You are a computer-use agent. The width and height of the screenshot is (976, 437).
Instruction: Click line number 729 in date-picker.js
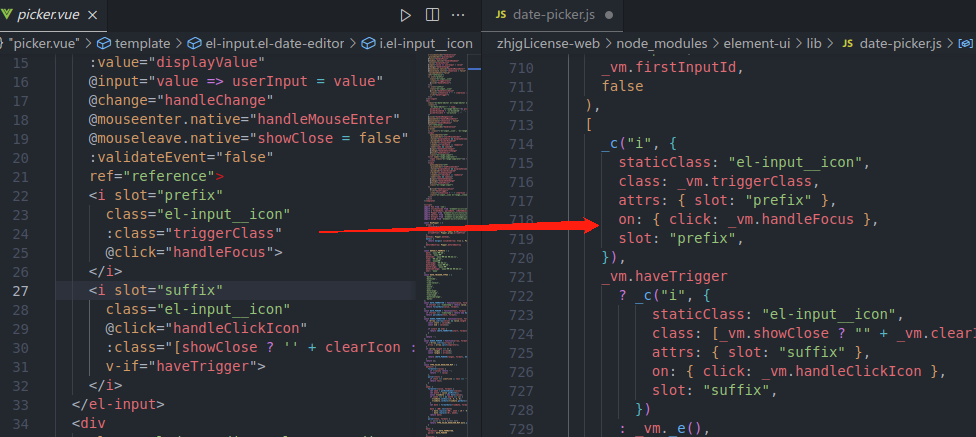(x=521, y=428)
